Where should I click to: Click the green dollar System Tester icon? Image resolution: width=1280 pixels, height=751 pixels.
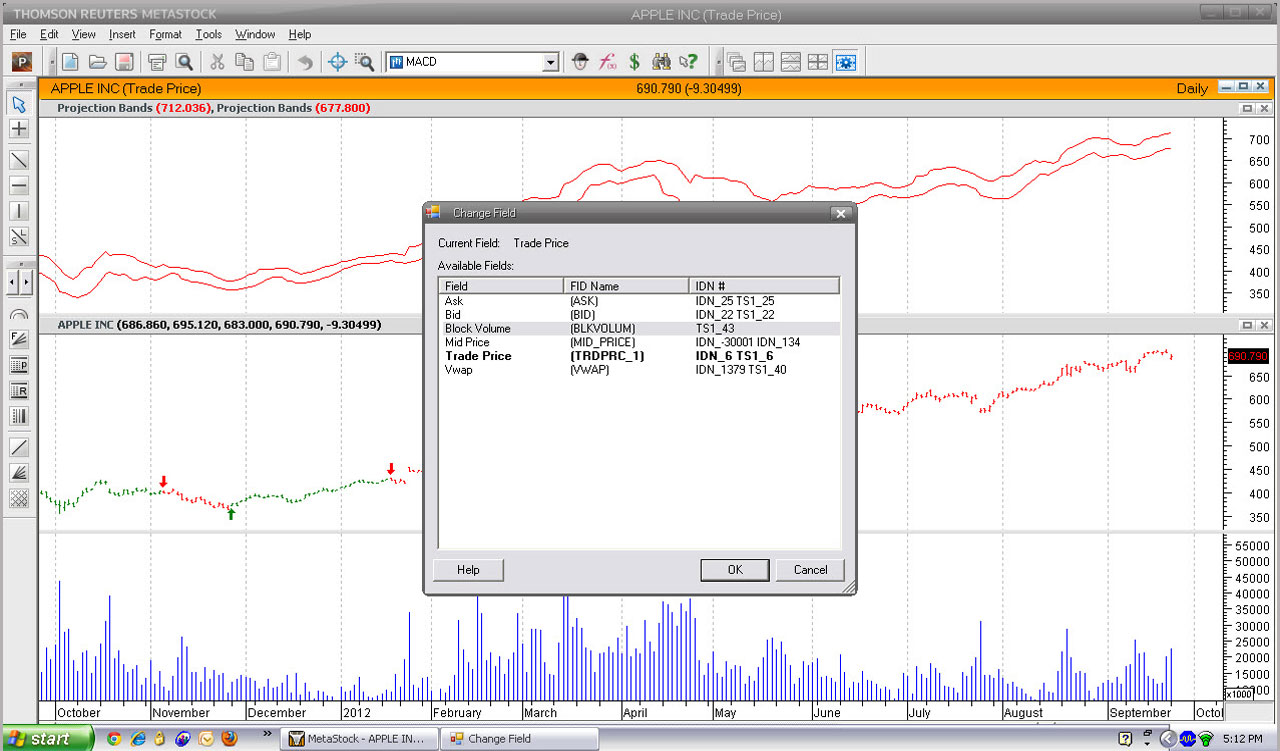coord(634,62)
